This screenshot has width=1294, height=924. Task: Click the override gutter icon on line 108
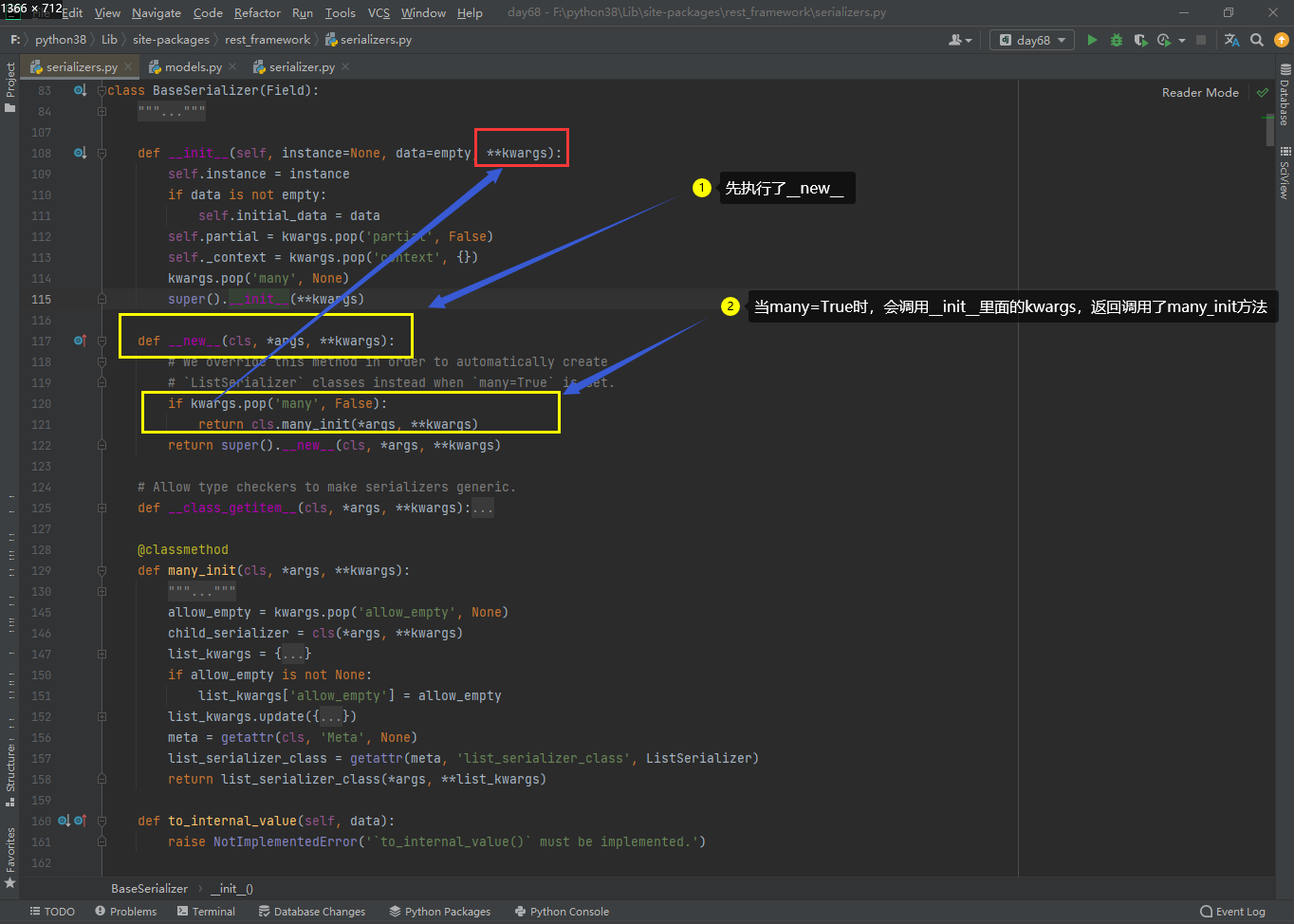click(81, 153)
